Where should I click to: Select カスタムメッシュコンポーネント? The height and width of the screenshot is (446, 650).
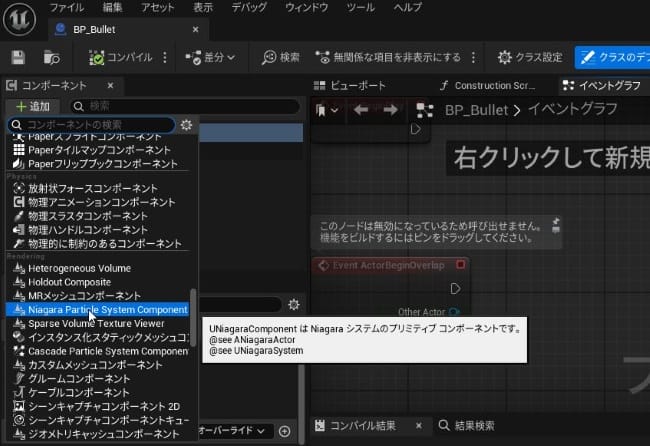[98, 365]
